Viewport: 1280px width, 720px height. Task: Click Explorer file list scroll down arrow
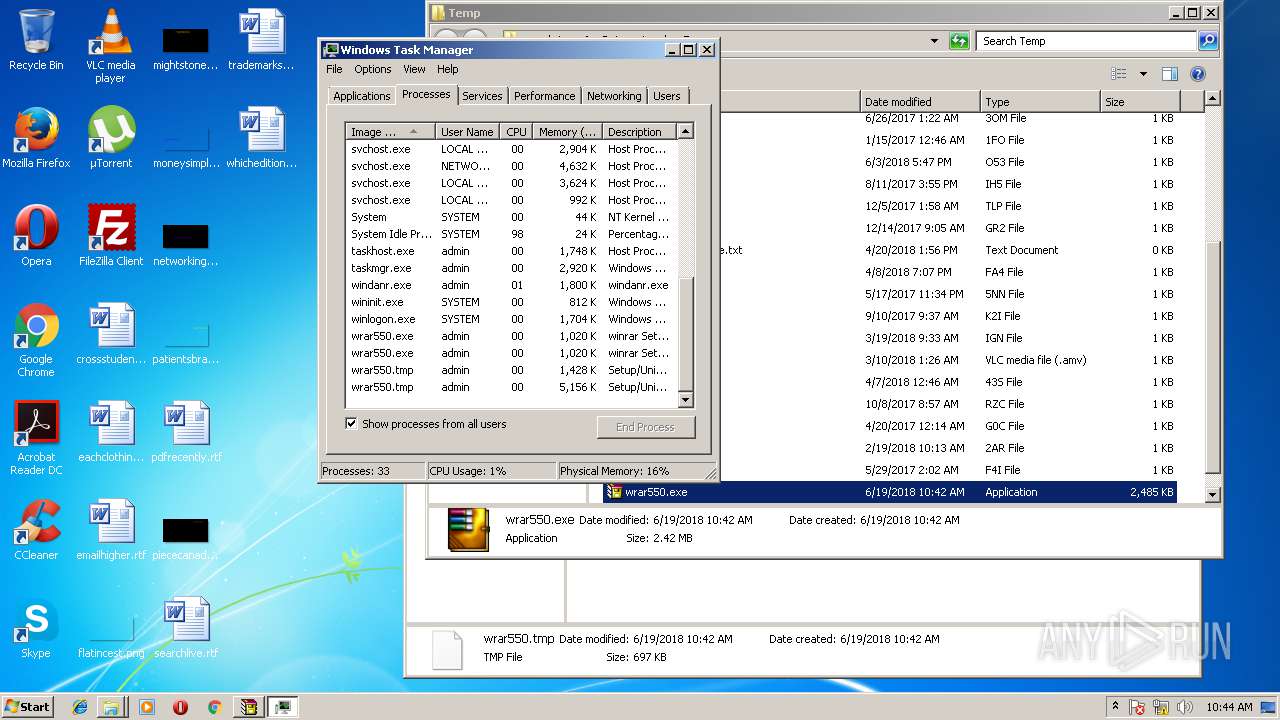pyautogui.click(x=1213, y=494)
